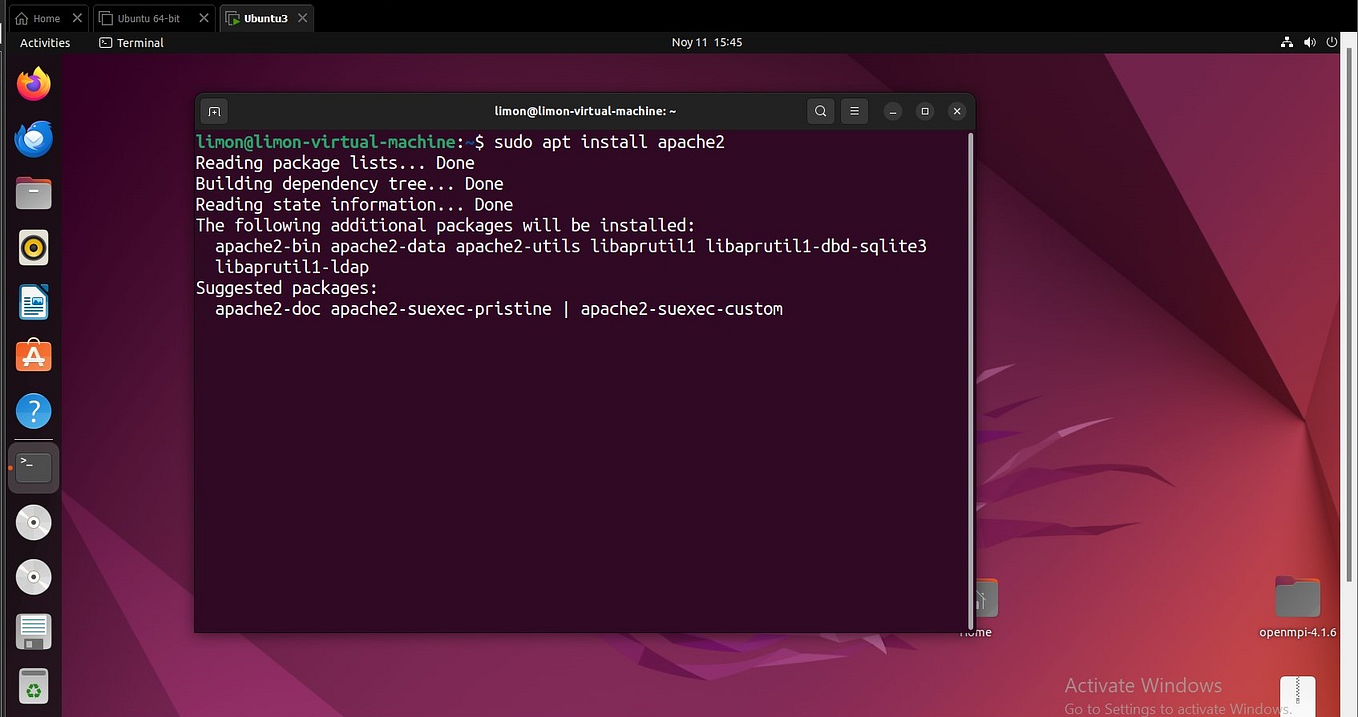Screen dimensions: 1358x717
Task: Click the Terminal app menu in top bar
Action: pos(131,42)
